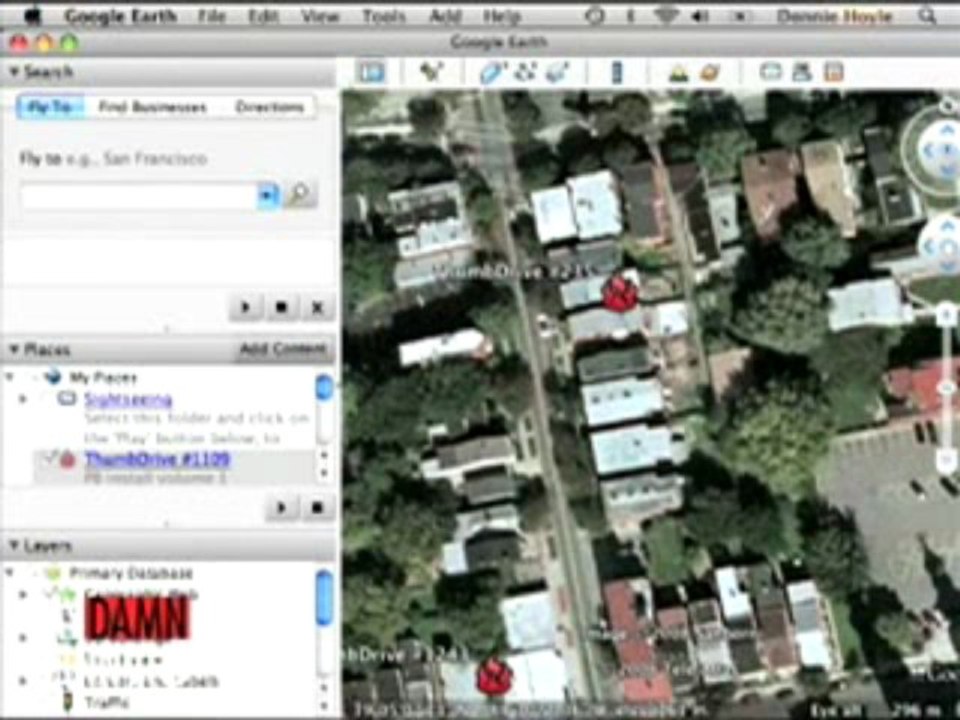Click the Layers panel scrollbar thumb
960x720 pixels.
(324, 597)
